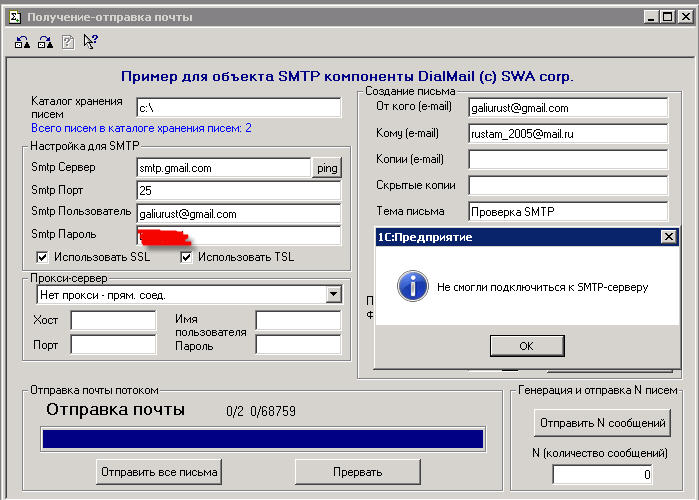Open the proxy server type dropdown
This screenshot has height=500, width=699.
point(333,295)
